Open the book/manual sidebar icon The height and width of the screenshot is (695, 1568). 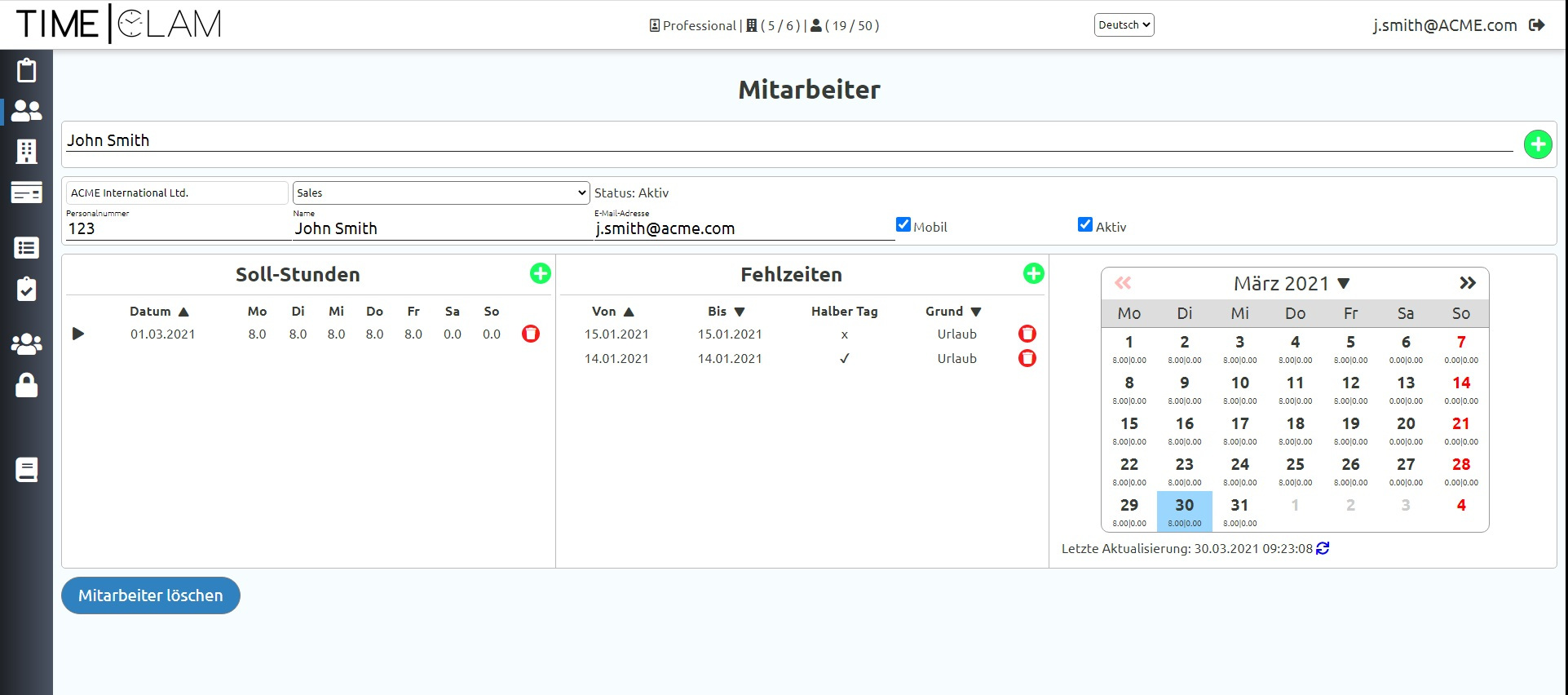coord(26,470)
